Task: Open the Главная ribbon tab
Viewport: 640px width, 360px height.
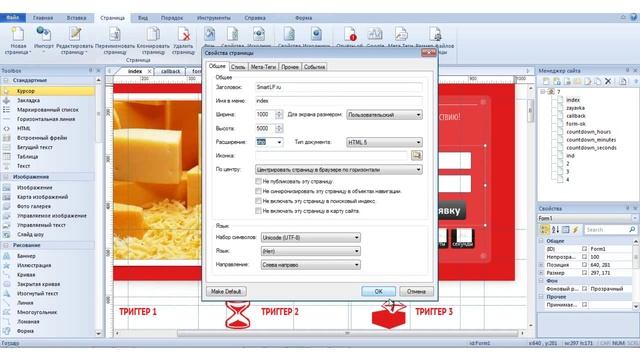Action: [x=43, y=18]
